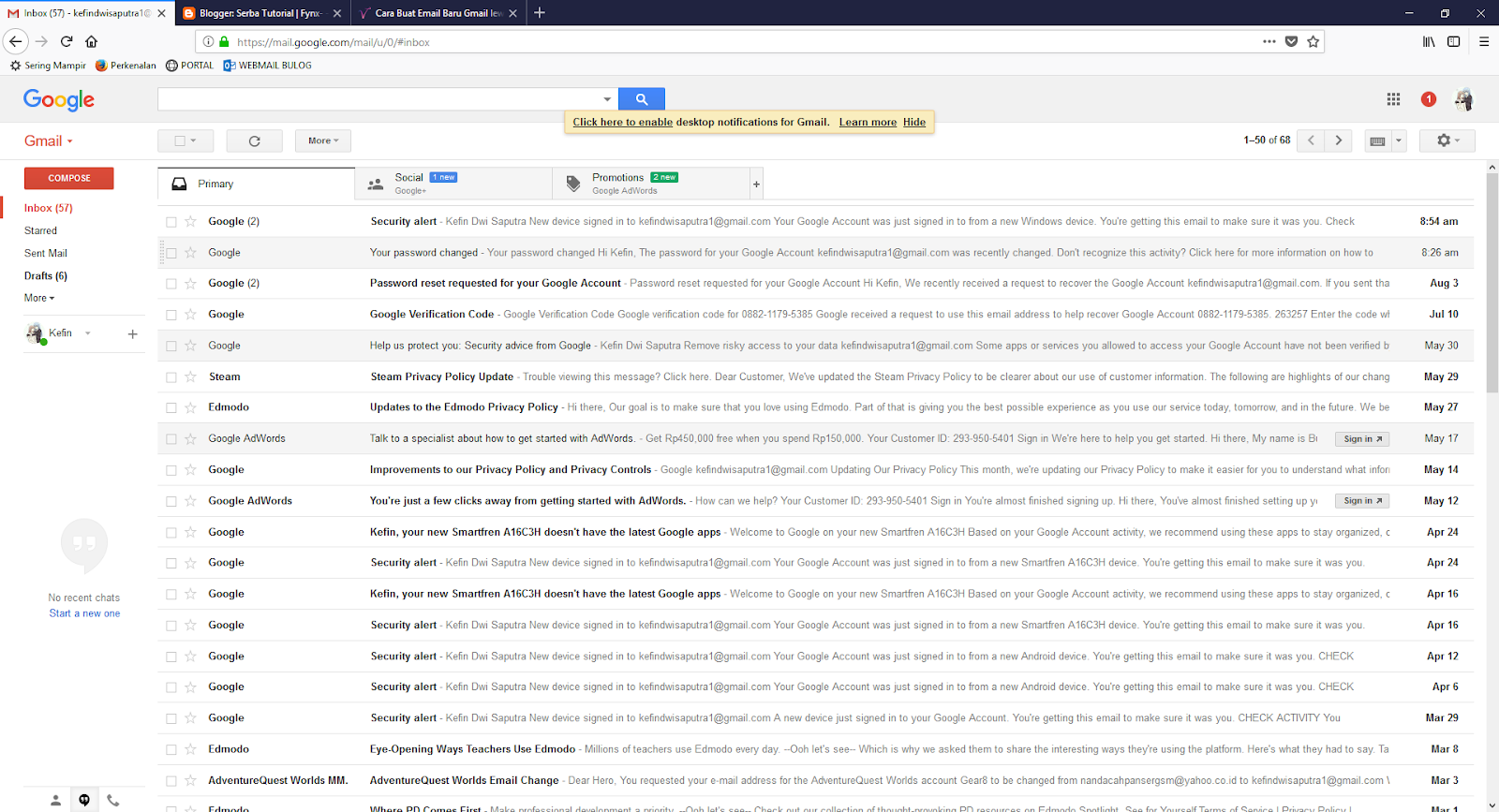Tick checkbox for Steam Privacy Policy email
Viewport: 1499px width, 812px height.
(171, 377)
